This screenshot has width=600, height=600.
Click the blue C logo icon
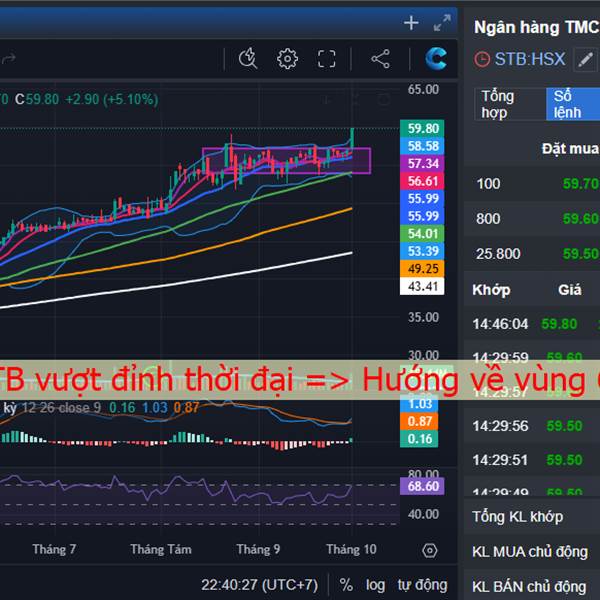436,59
